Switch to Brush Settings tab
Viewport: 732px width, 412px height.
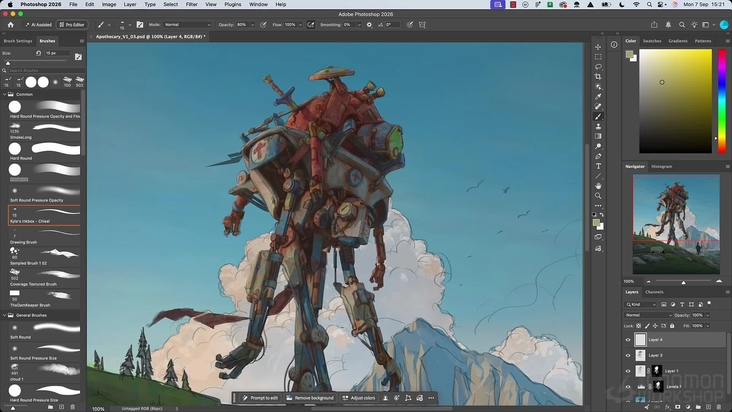point(18,41)
